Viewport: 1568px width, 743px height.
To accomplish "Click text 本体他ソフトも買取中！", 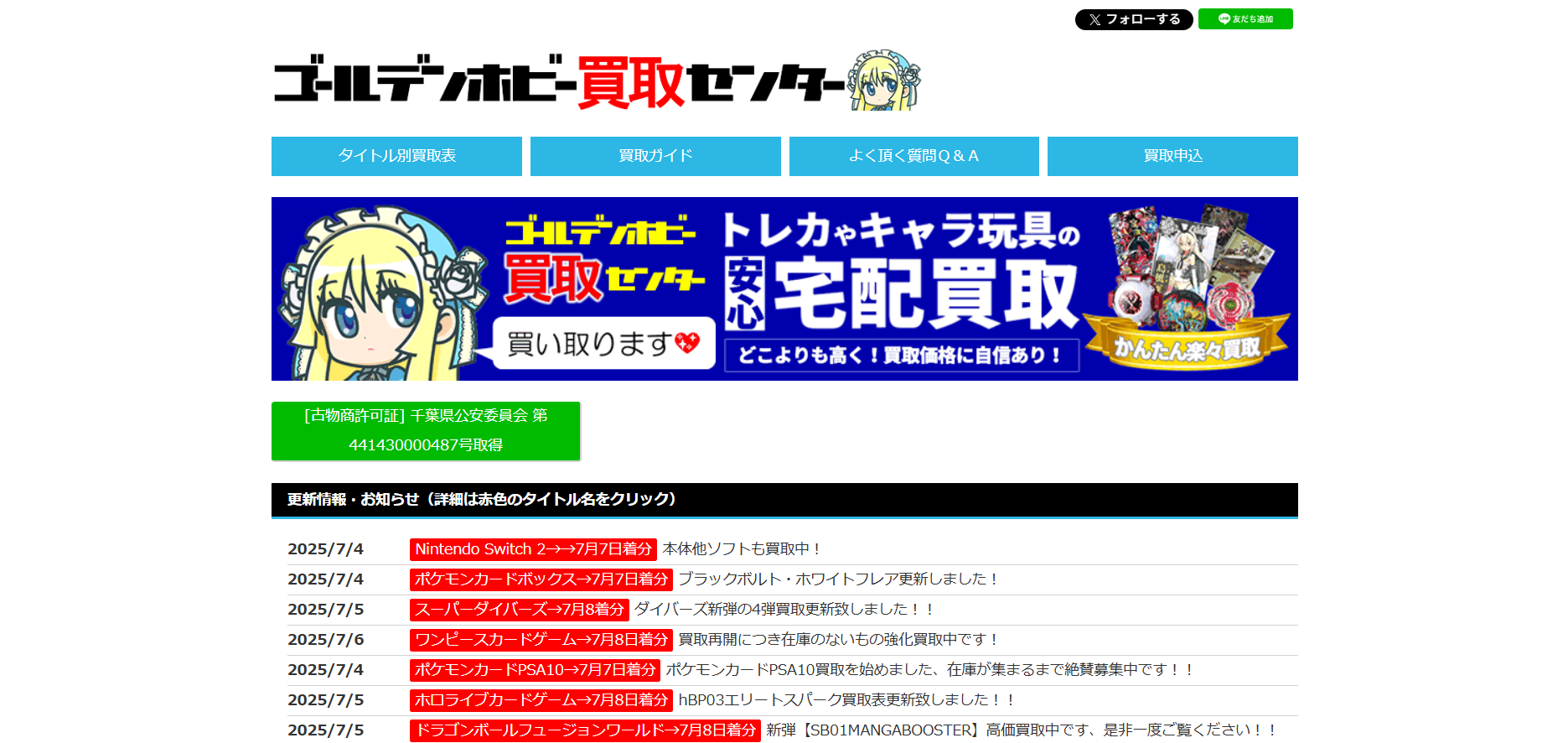I will [x=743, y=549].
